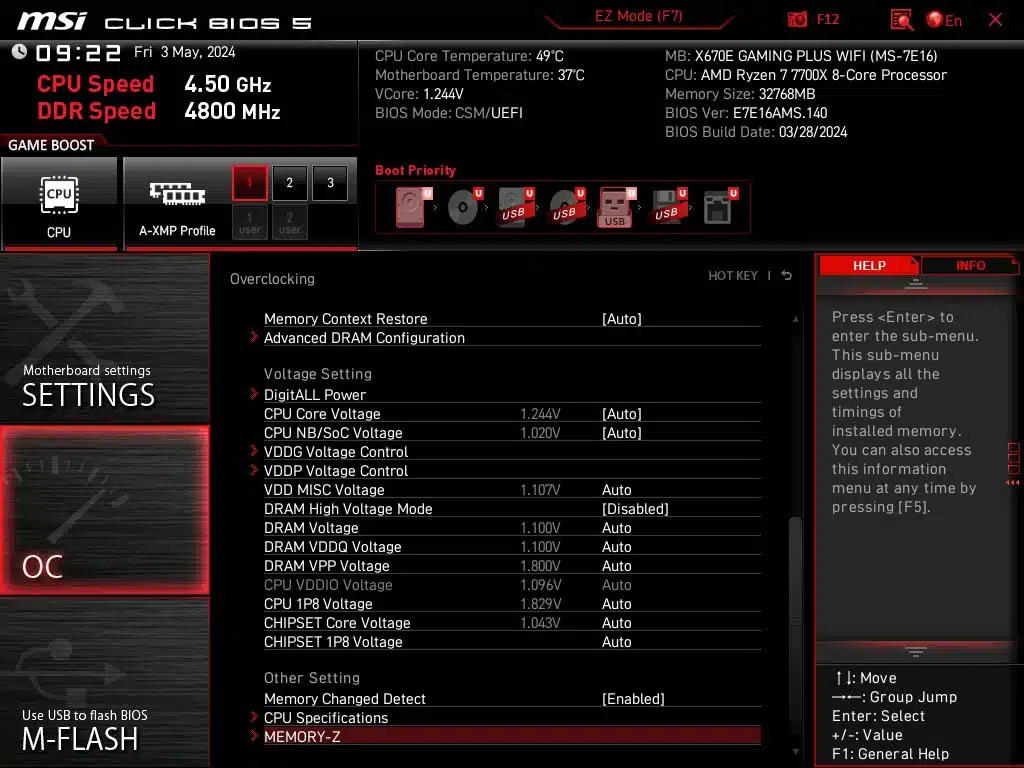
Task: Click the undo back arrow icon
Action: point(787,276)
